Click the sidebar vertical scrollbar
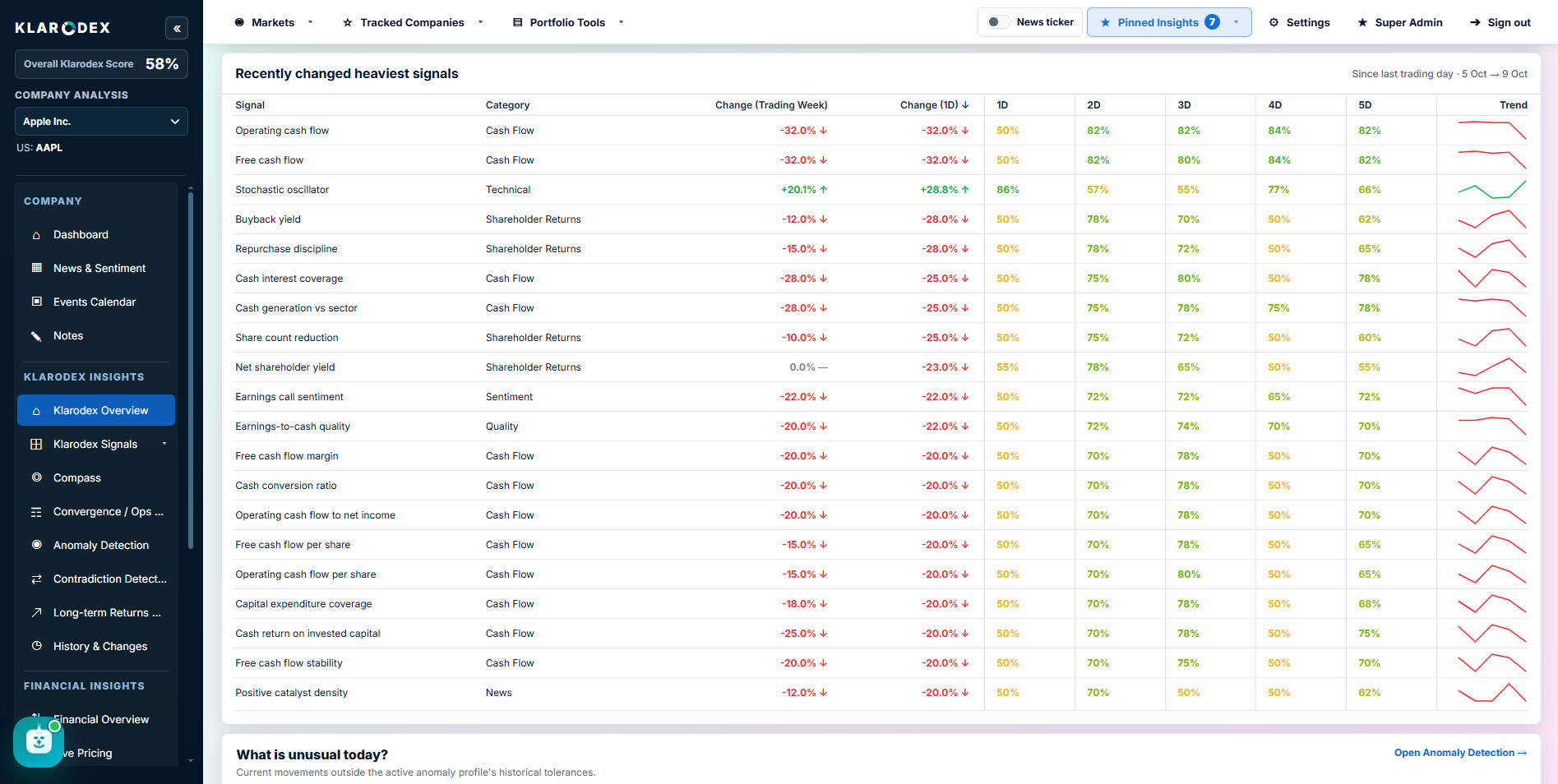This screenshot has width=1558, height=784. (x=191, y=370)
